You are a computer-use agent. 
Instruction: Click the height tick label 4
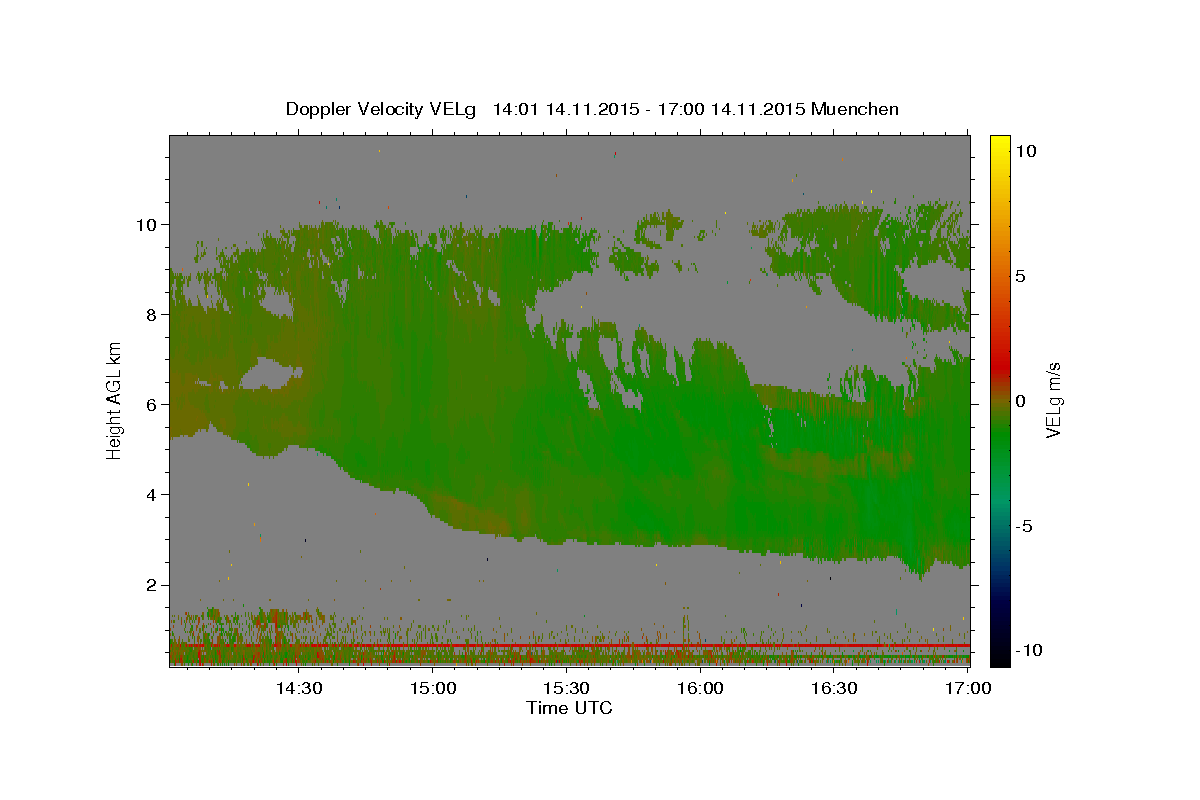(x=153, y=494)
